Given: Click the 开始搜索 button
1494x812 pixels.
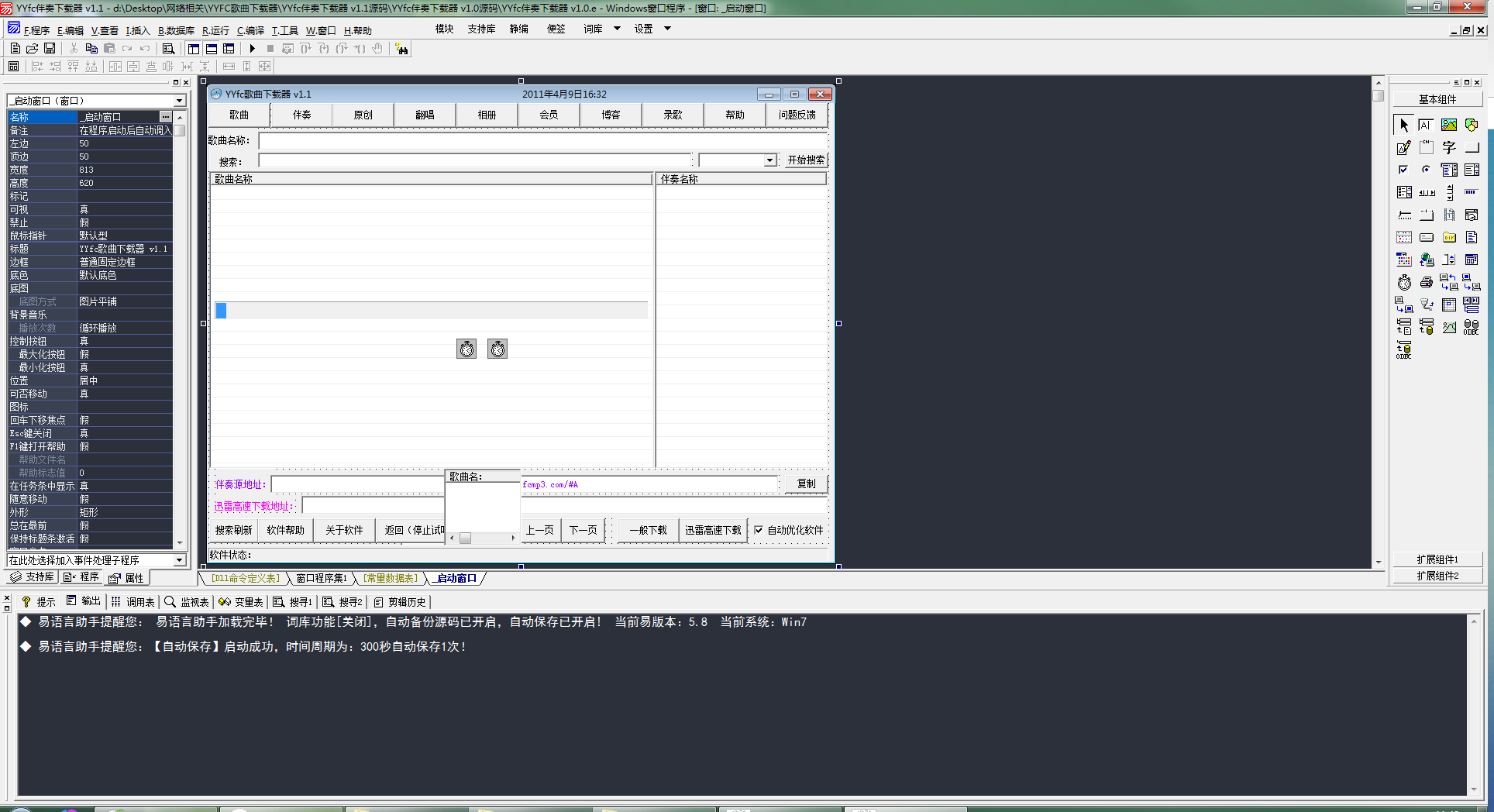Looking at the screenshot, I should 806,160.
